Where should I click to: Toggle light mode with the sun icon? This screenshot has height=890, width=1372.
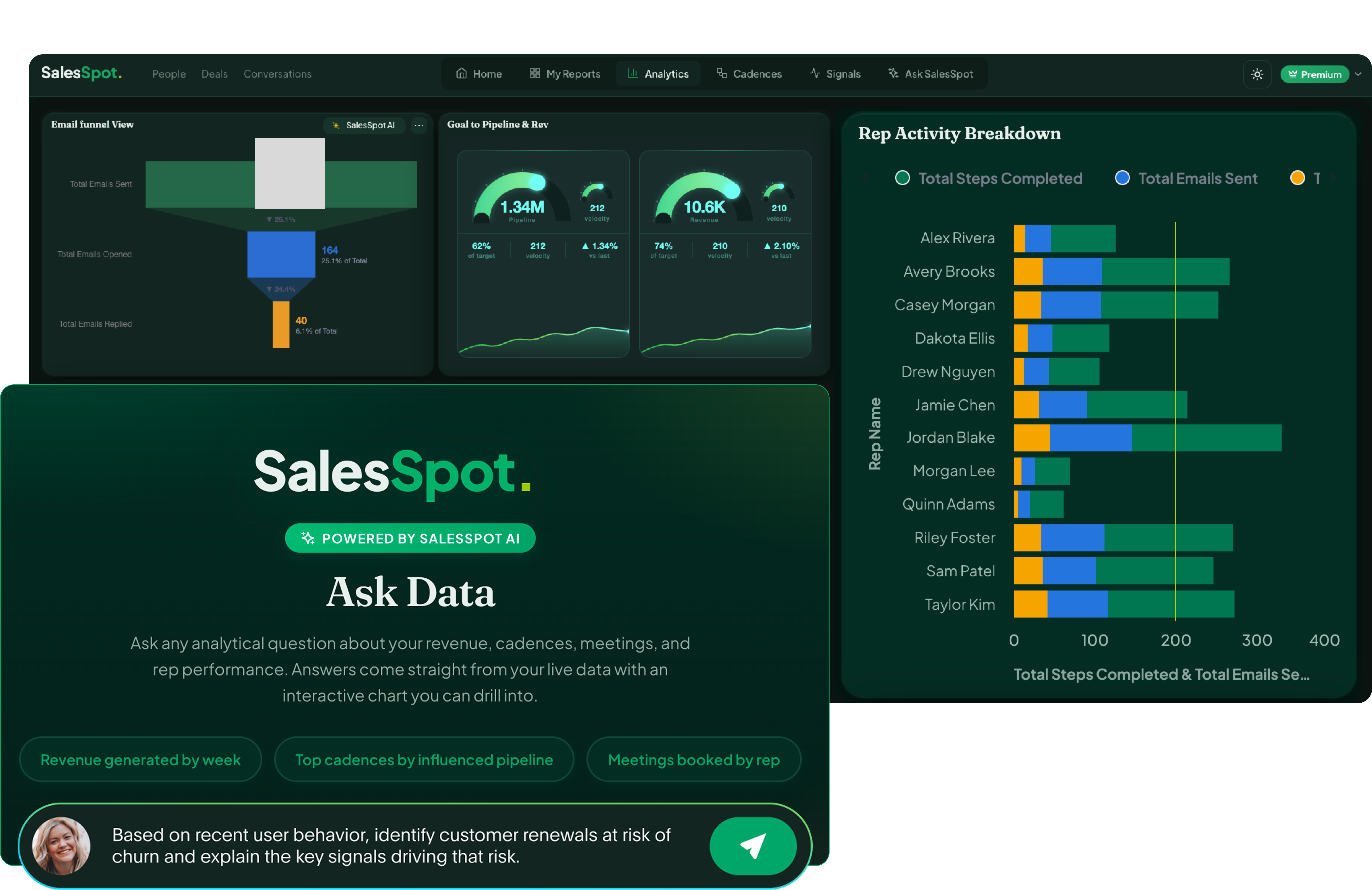click(1257, 74)
